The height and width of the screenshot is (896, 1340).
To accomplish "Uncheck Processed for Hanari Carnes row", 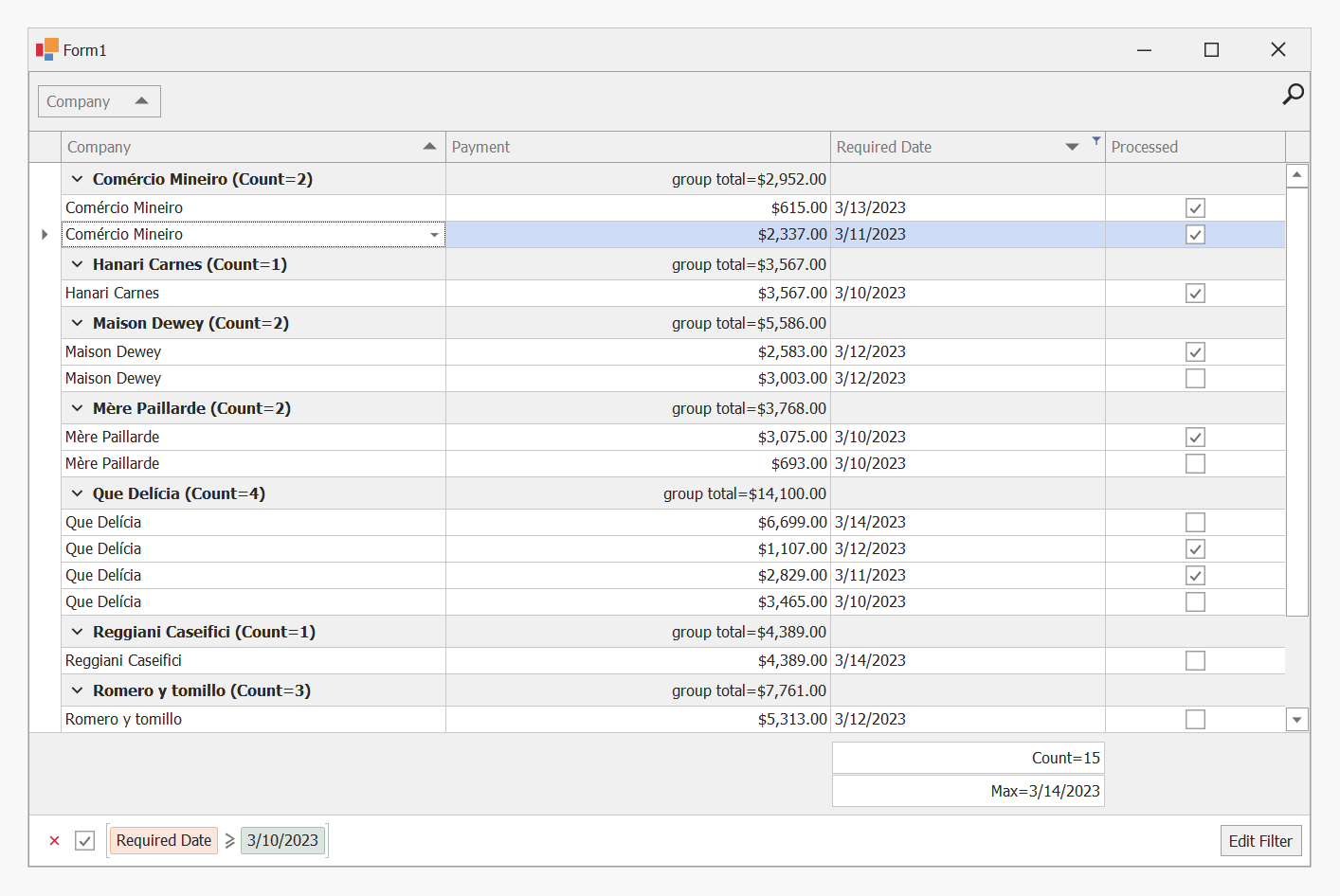I will (x=1195, y=293).
